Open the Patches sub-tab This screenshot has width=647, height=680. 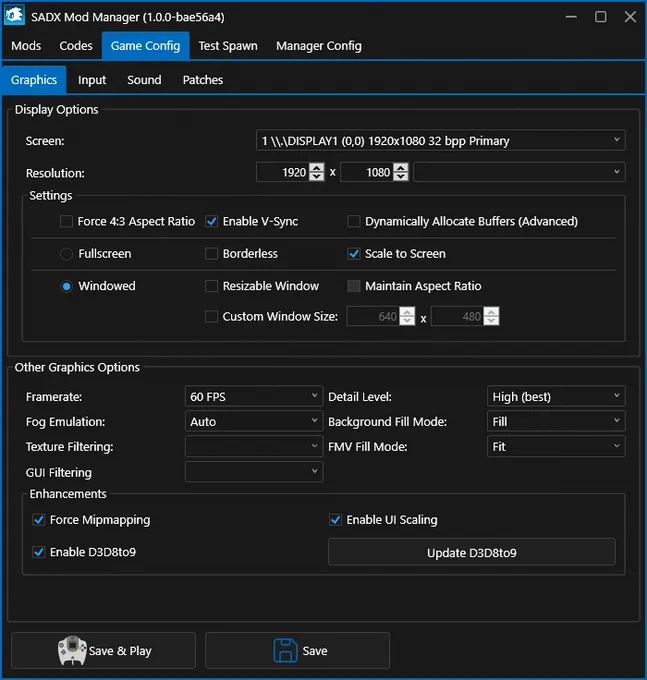(x=203, y=80)
